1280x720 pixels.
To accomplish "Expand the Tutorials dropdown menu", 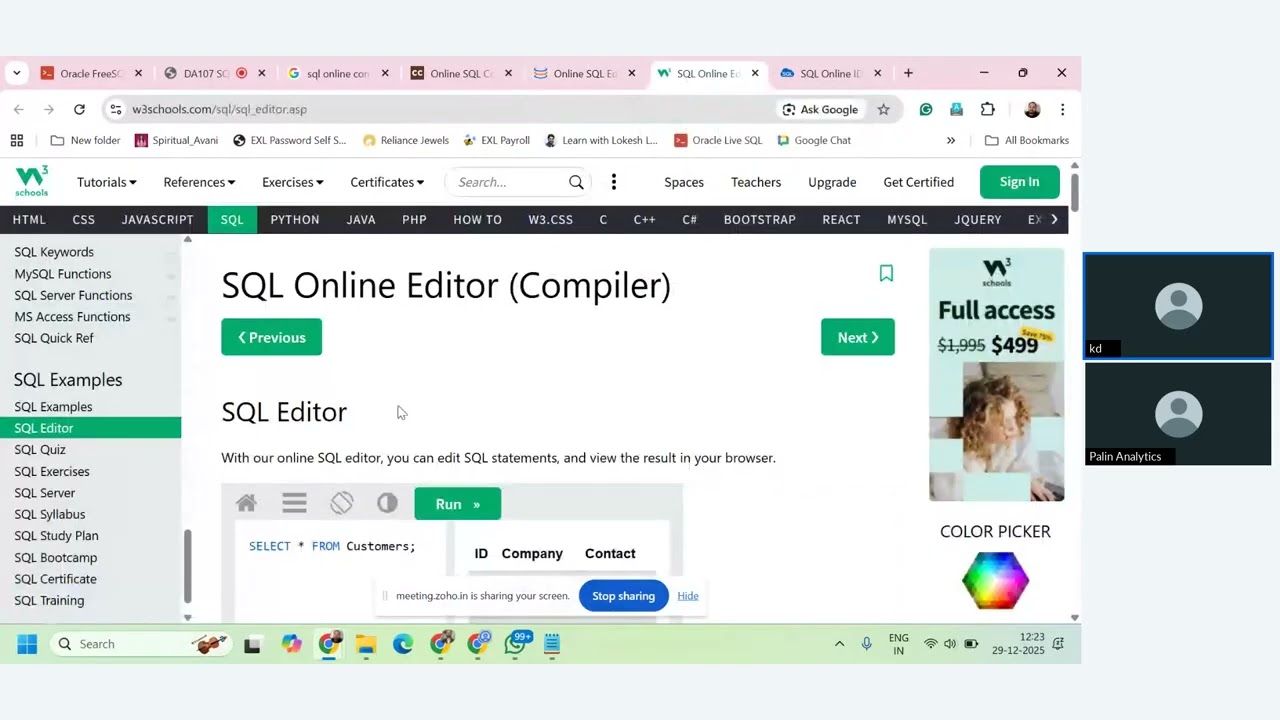I will [x=107, y=182].
